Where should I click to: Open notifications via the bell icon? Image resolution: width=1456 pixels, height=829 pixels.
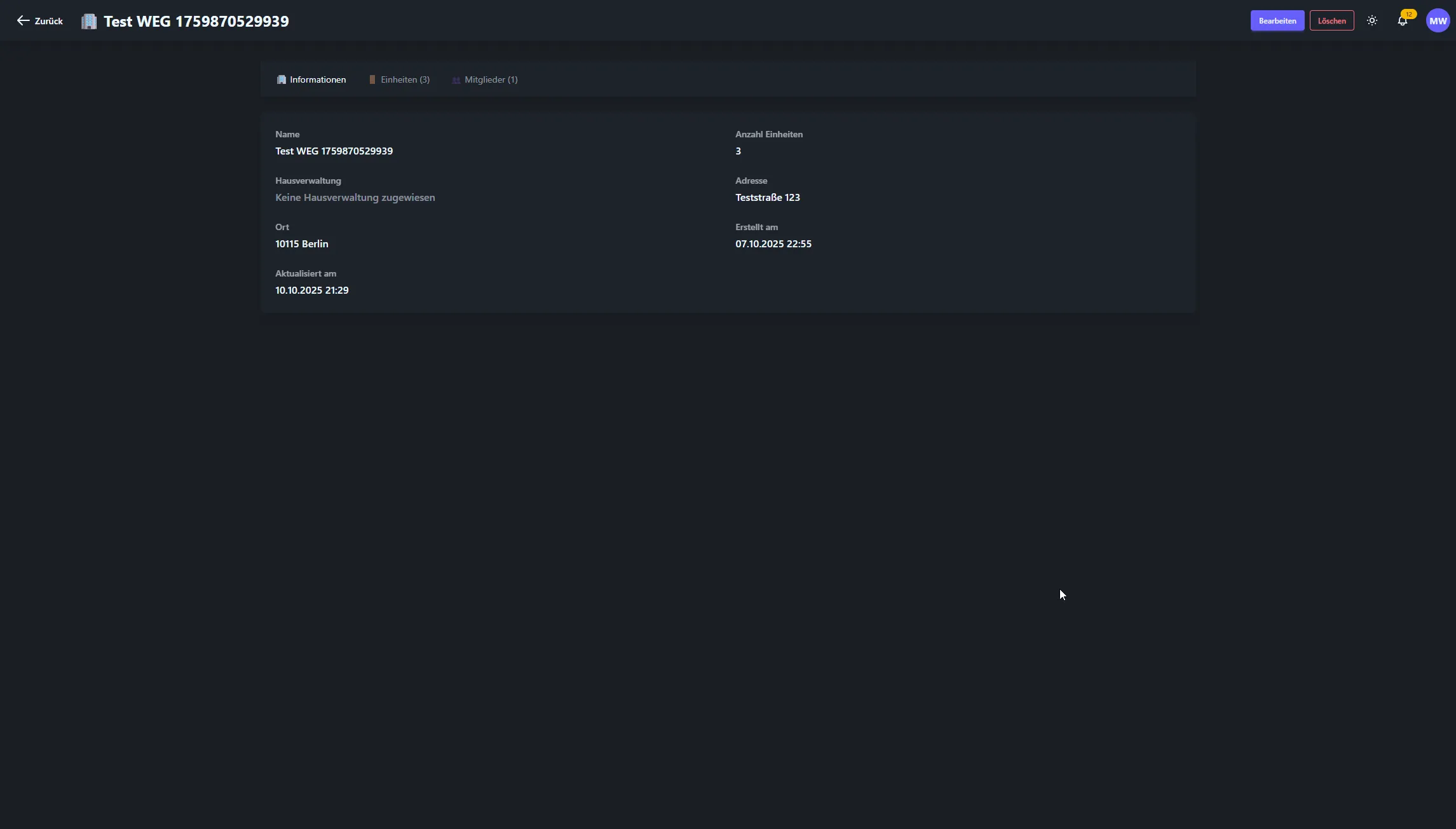[1402, 22]
